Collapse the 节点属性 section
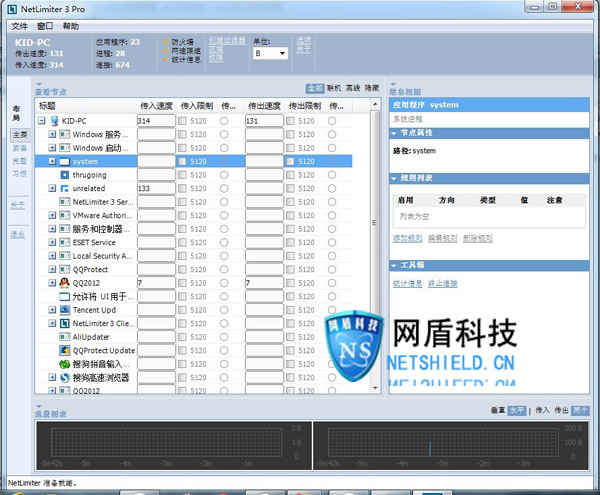The width and height of the screenshot is (600, 495). pos(394,133)
